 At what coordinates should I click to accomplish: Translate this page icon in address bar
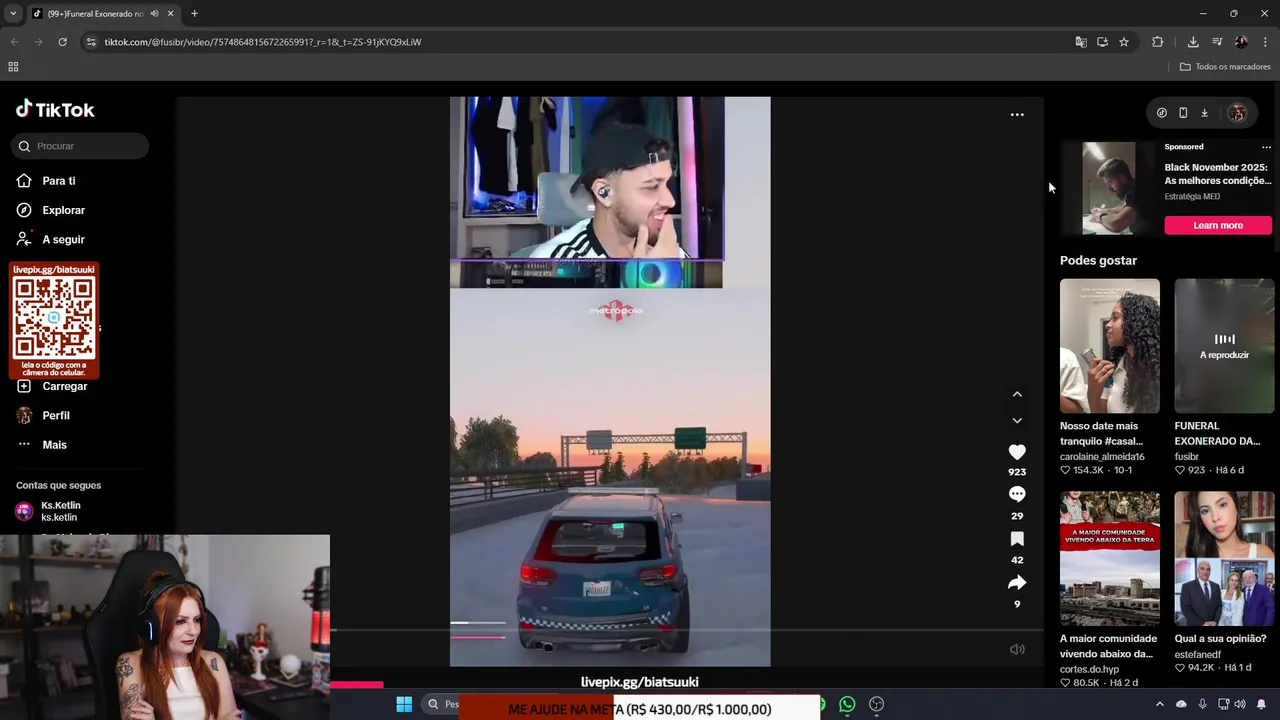(x=1081, y=42)
